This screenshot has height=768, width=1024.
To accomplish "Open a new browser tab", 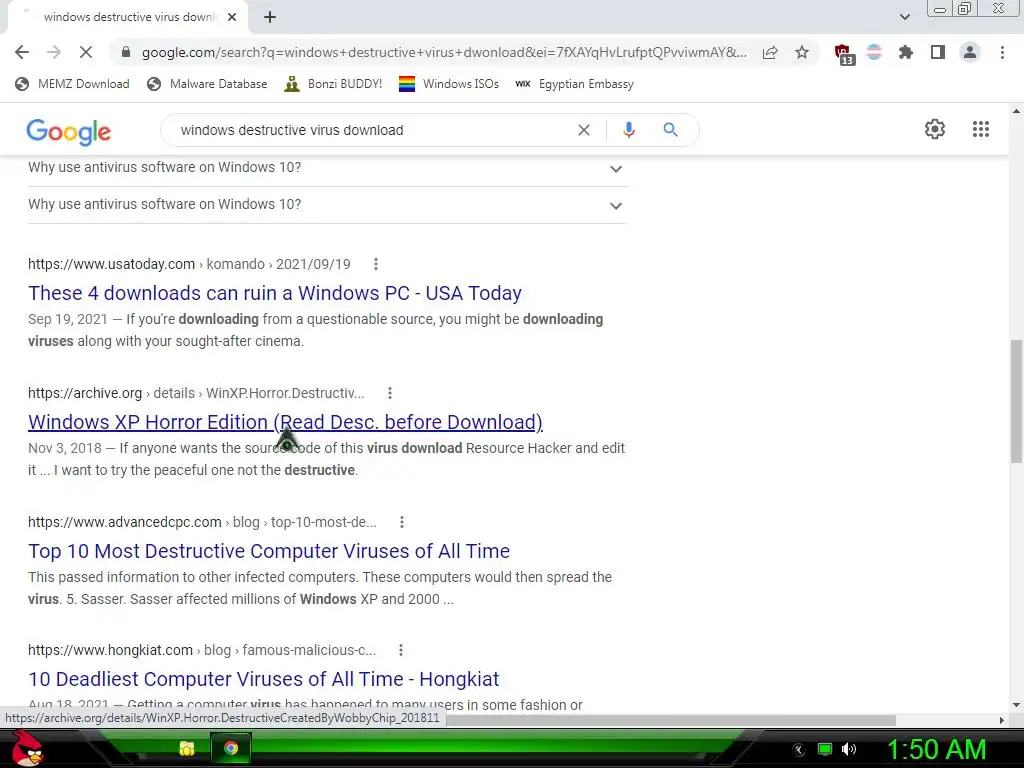I will (270, 17).
